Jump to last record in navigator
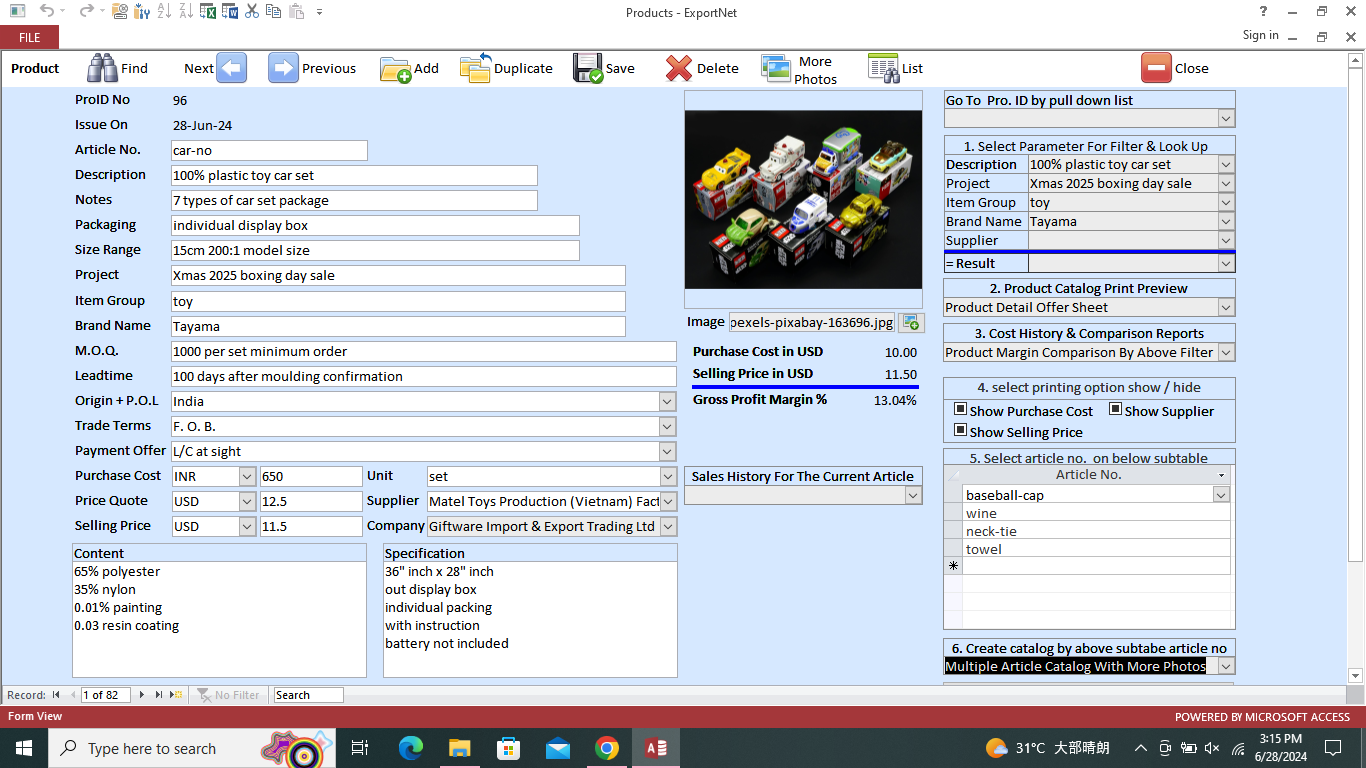This screenshot has width=1366, height=768. (x=158, y=694)
